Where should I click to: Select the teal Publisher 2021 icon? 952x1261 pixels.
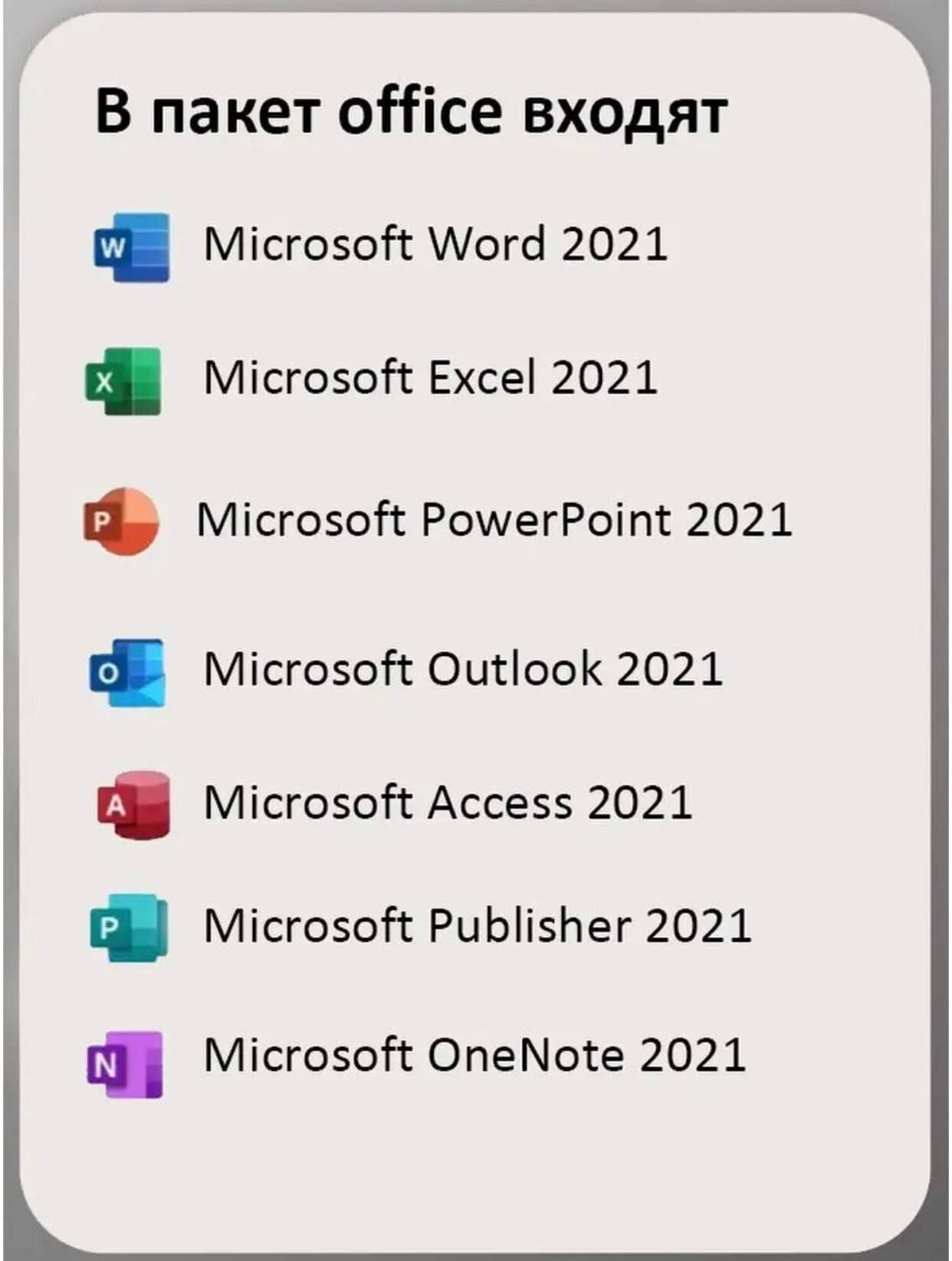pyautogui.click(x=128, y=928)
